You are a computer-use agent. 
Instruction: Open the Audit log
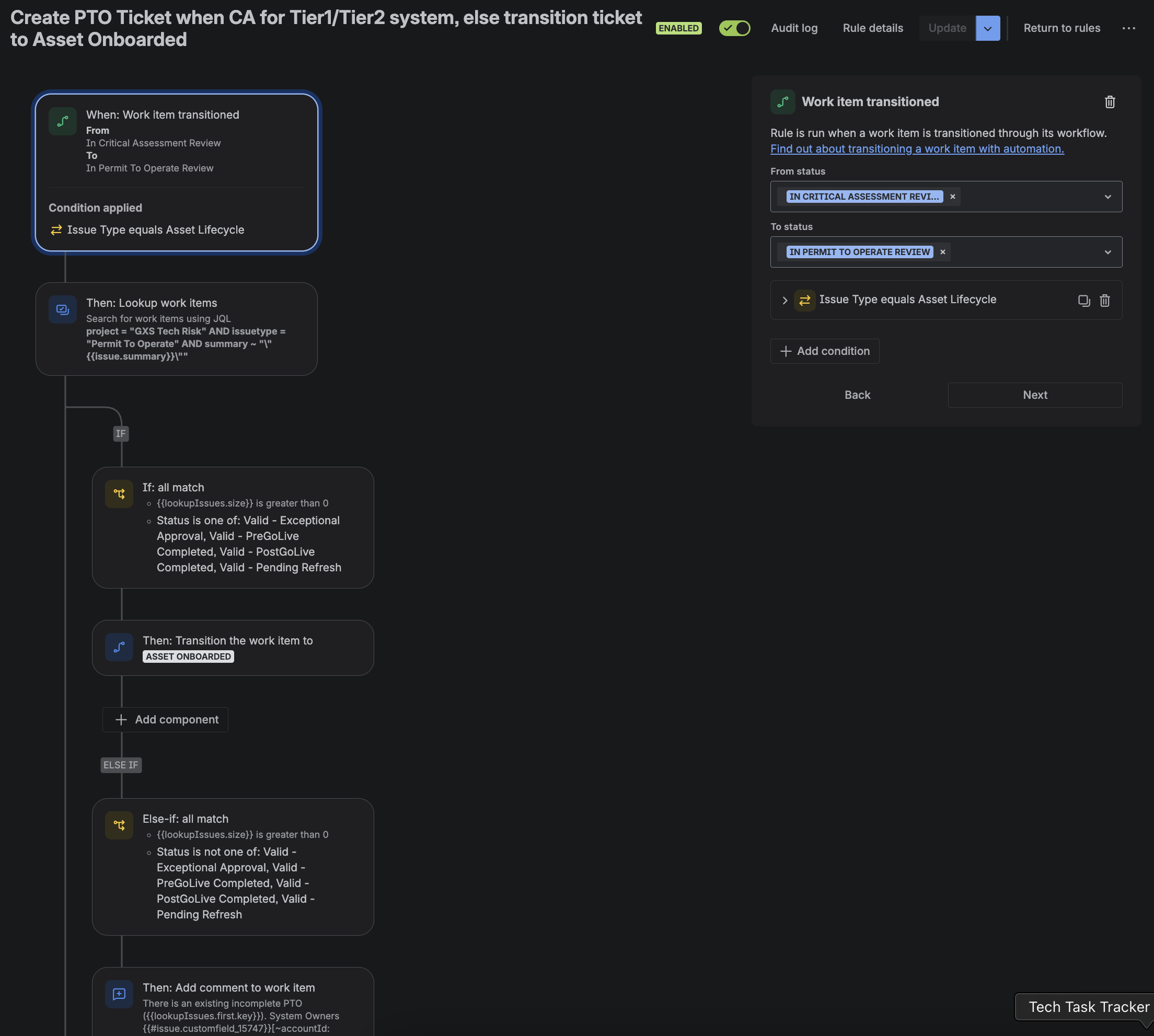pos(794,28)
